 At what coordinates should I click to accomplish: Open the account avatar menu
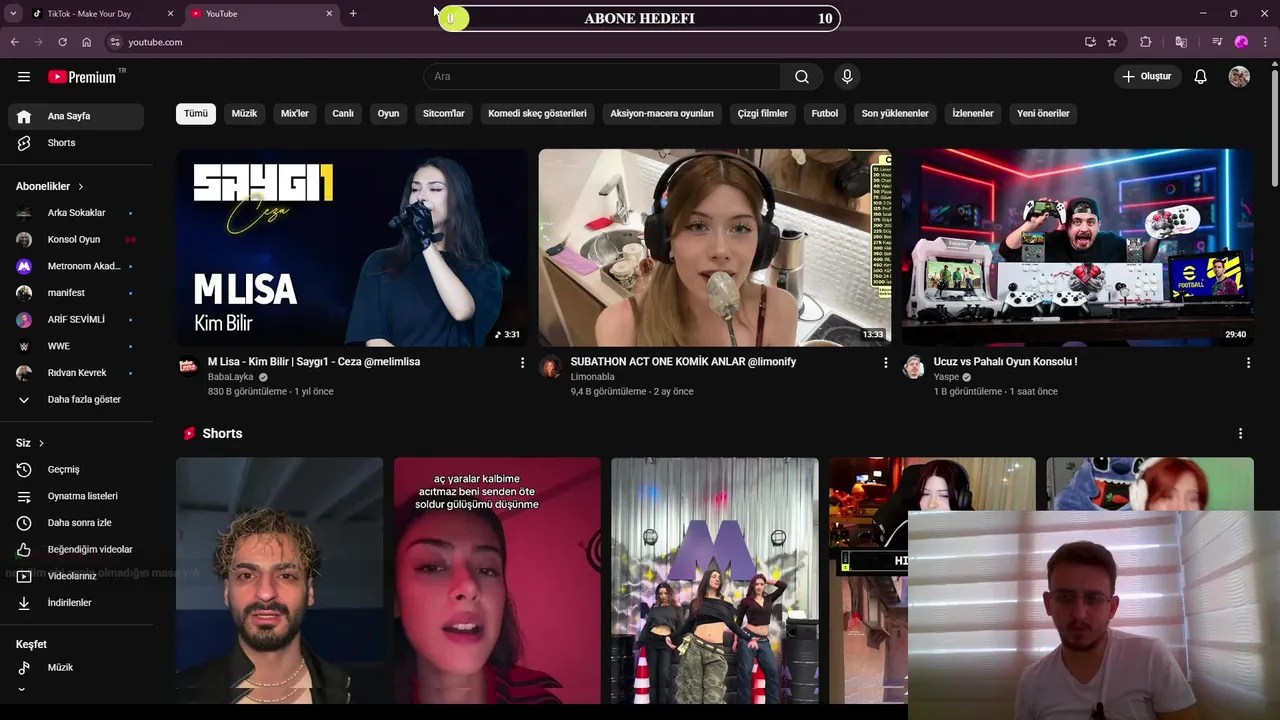coord(1239,77)
